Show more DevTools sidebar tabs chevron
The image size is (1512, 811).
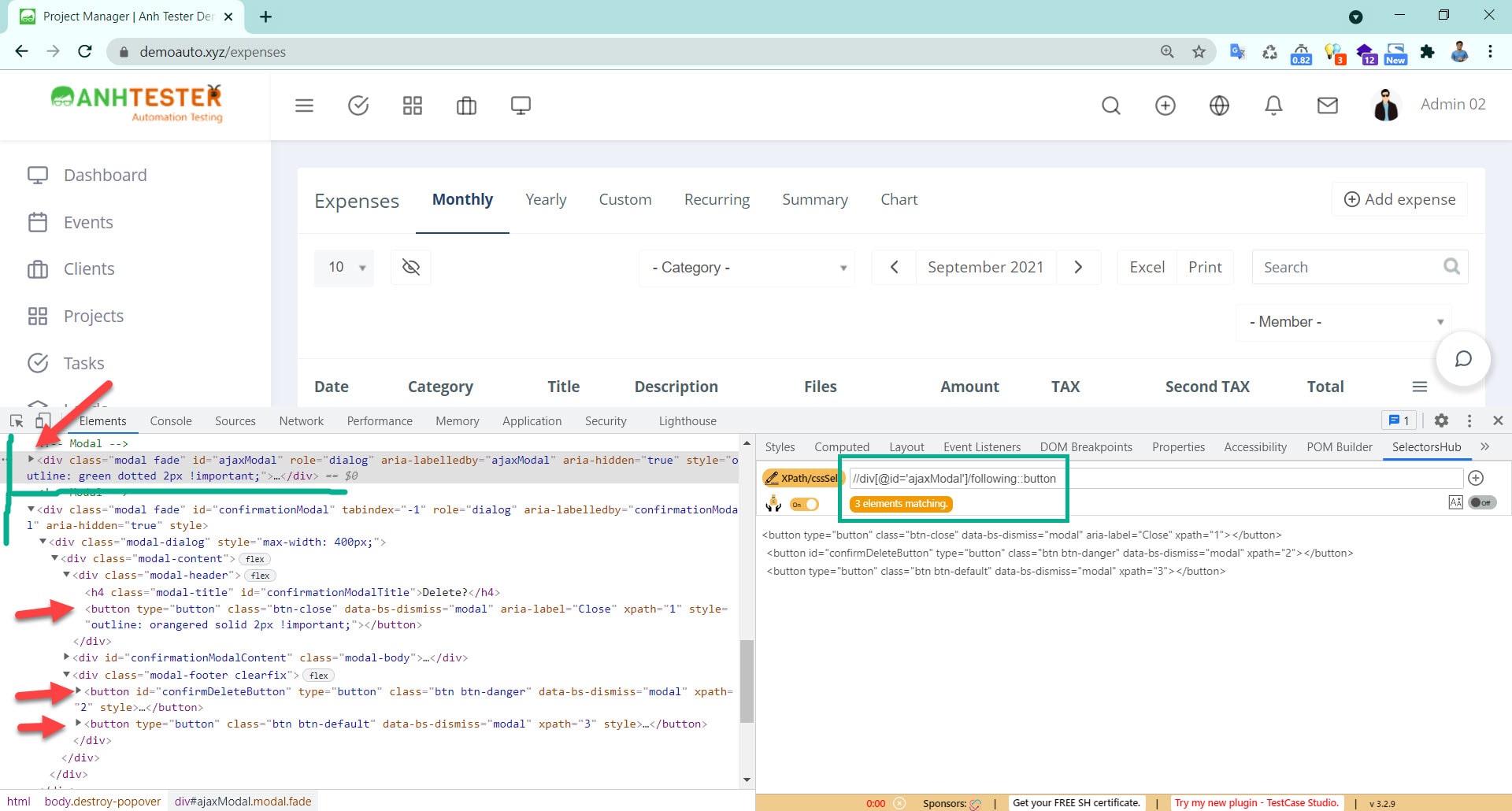point(1485,446)
